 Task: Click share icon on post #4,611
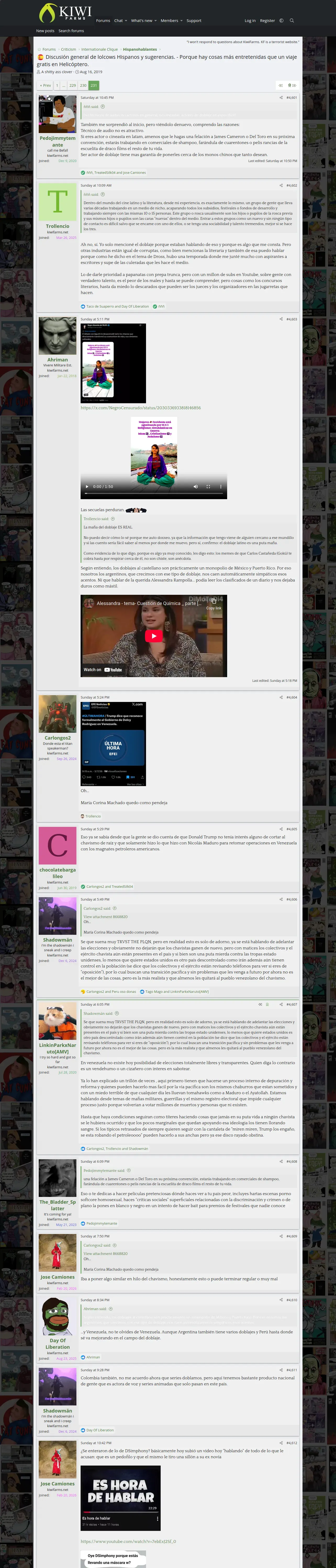pyautogui.click(x=281, y=1370)
